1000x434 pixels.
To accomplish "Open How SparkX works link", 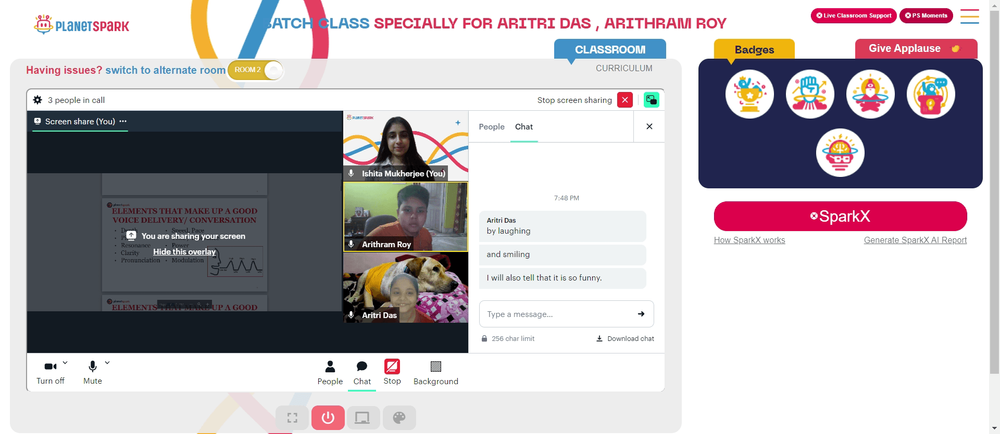I will pos(749,240).
